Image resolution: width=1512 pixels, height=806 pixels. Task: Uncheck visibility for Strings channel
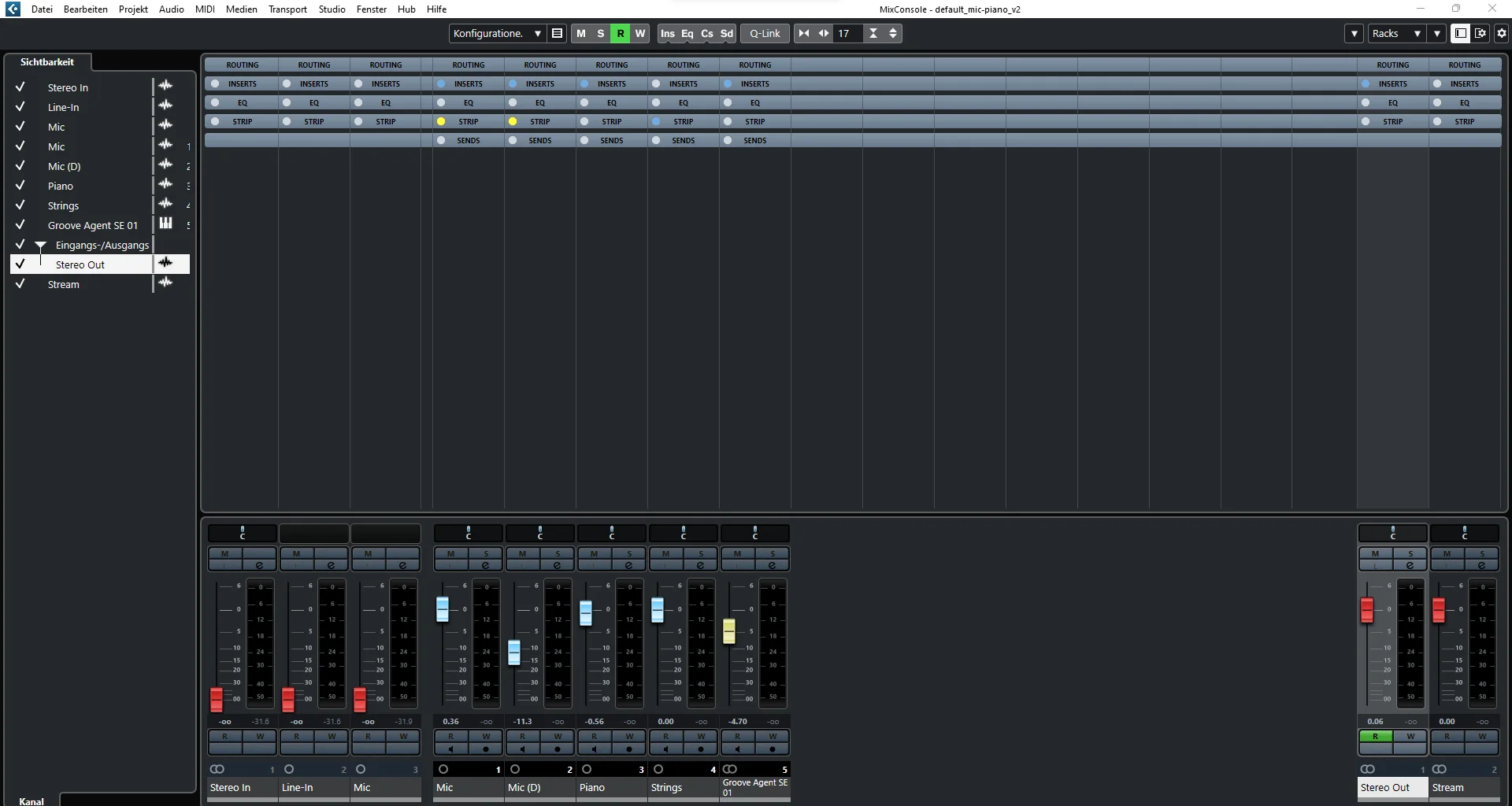20,205
